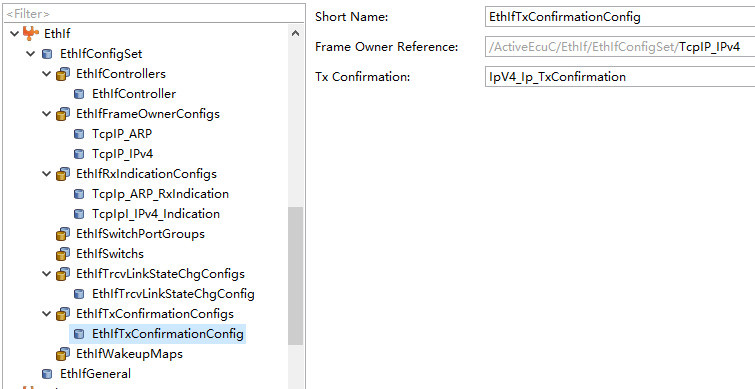Click the Short Name input field

(x=620, y=17)
